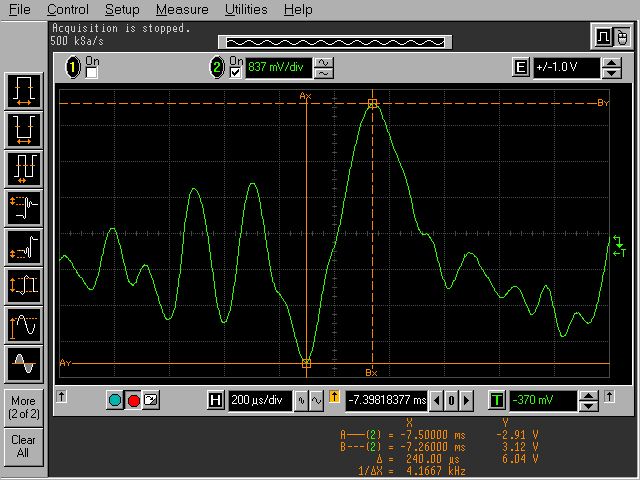Click the up-arrow button at bottom right of display
640x480 pixels.
(609, 396)
